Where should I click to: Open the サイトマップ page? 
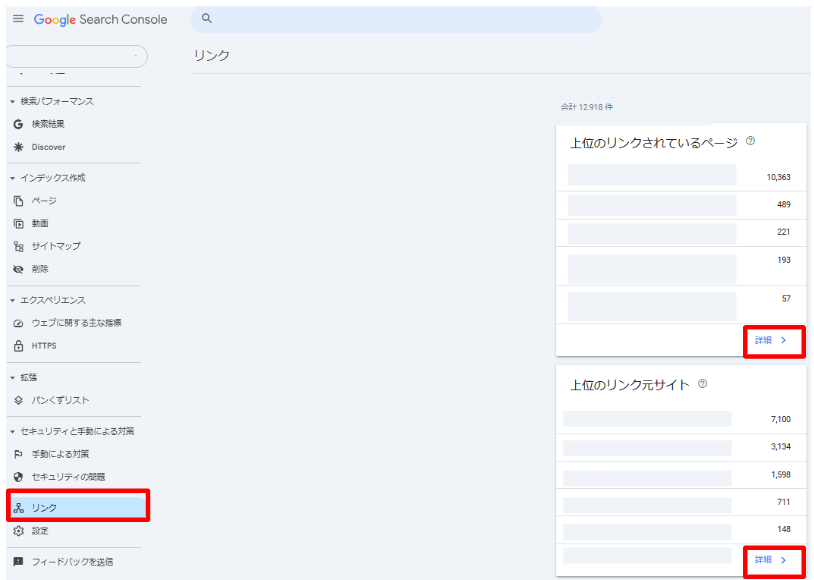point(55,246)
